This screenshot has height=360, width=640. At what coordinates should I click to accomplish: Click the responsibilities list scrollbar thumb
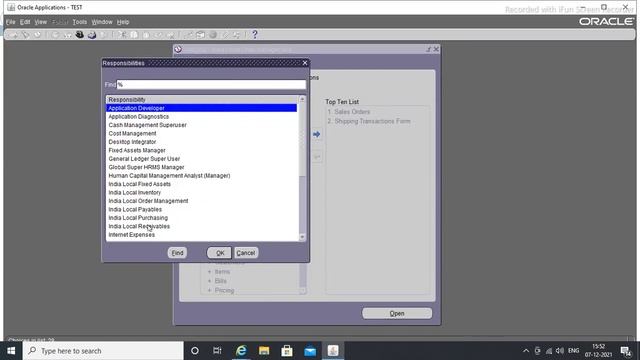(302, 140)
